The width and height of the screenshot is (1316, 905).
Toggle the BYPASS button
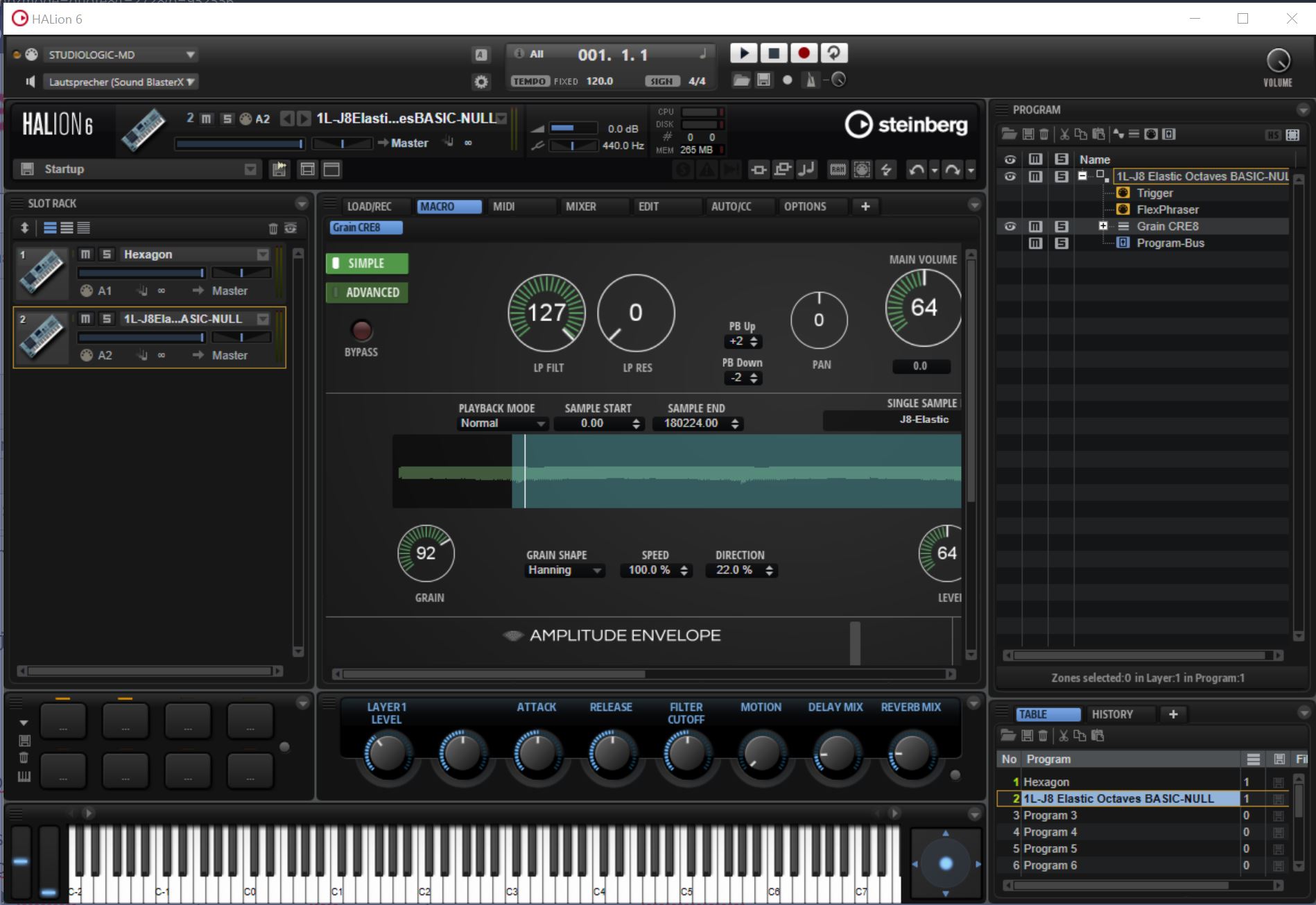tap(361, 330)
